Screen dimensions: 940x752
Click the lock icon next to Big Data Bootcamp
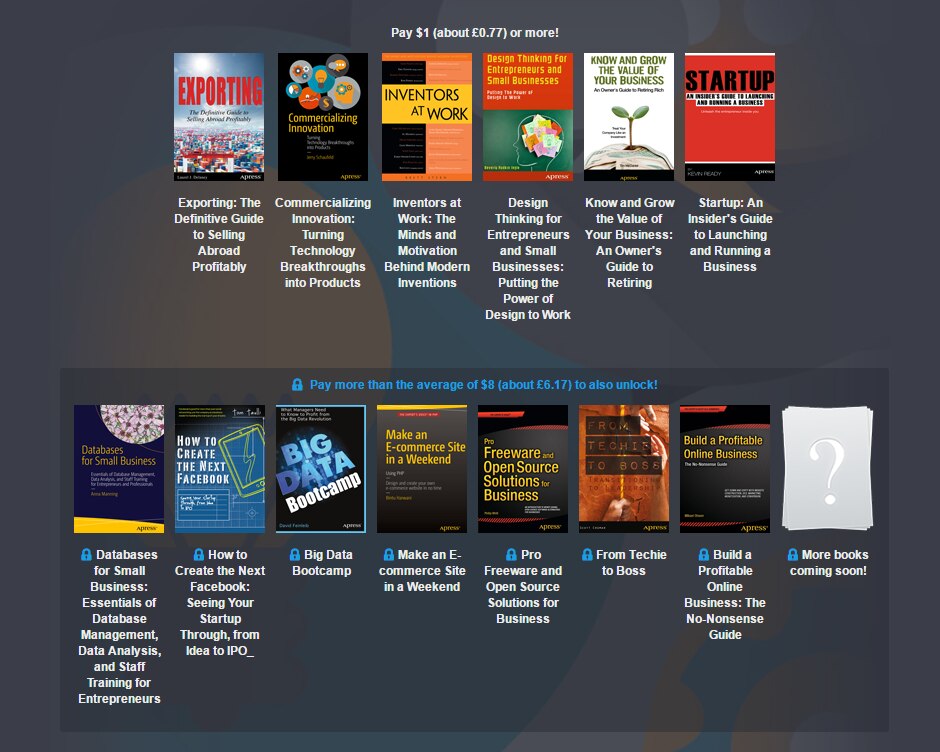point(294,555)
